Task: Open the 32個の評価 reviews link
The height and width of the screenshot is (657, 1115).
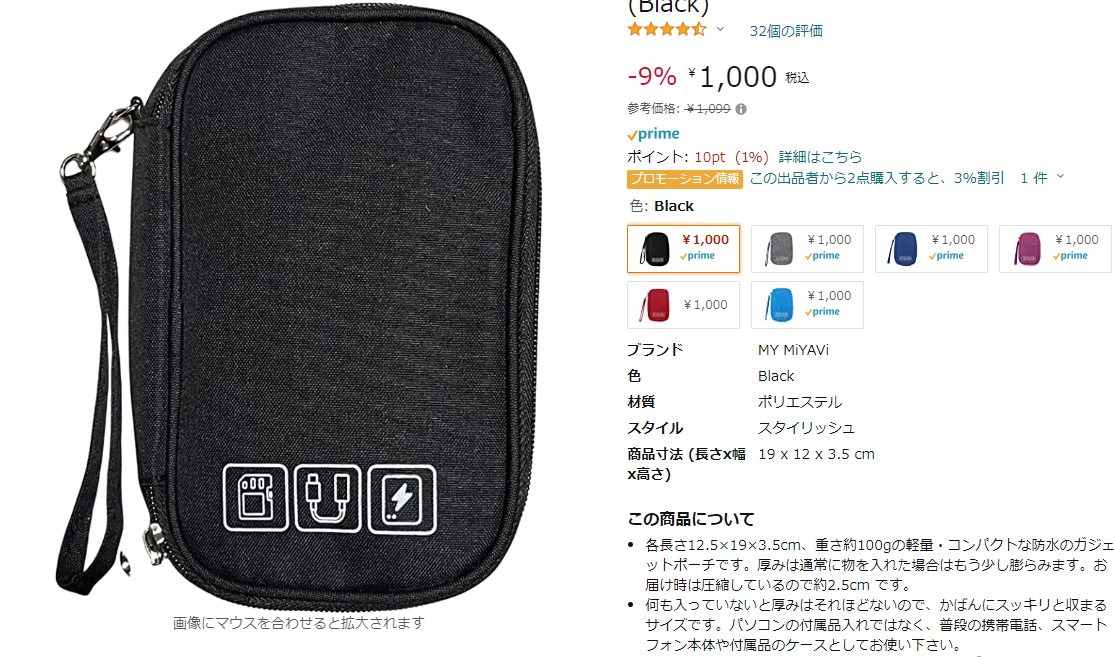Action: click(786, 31)
